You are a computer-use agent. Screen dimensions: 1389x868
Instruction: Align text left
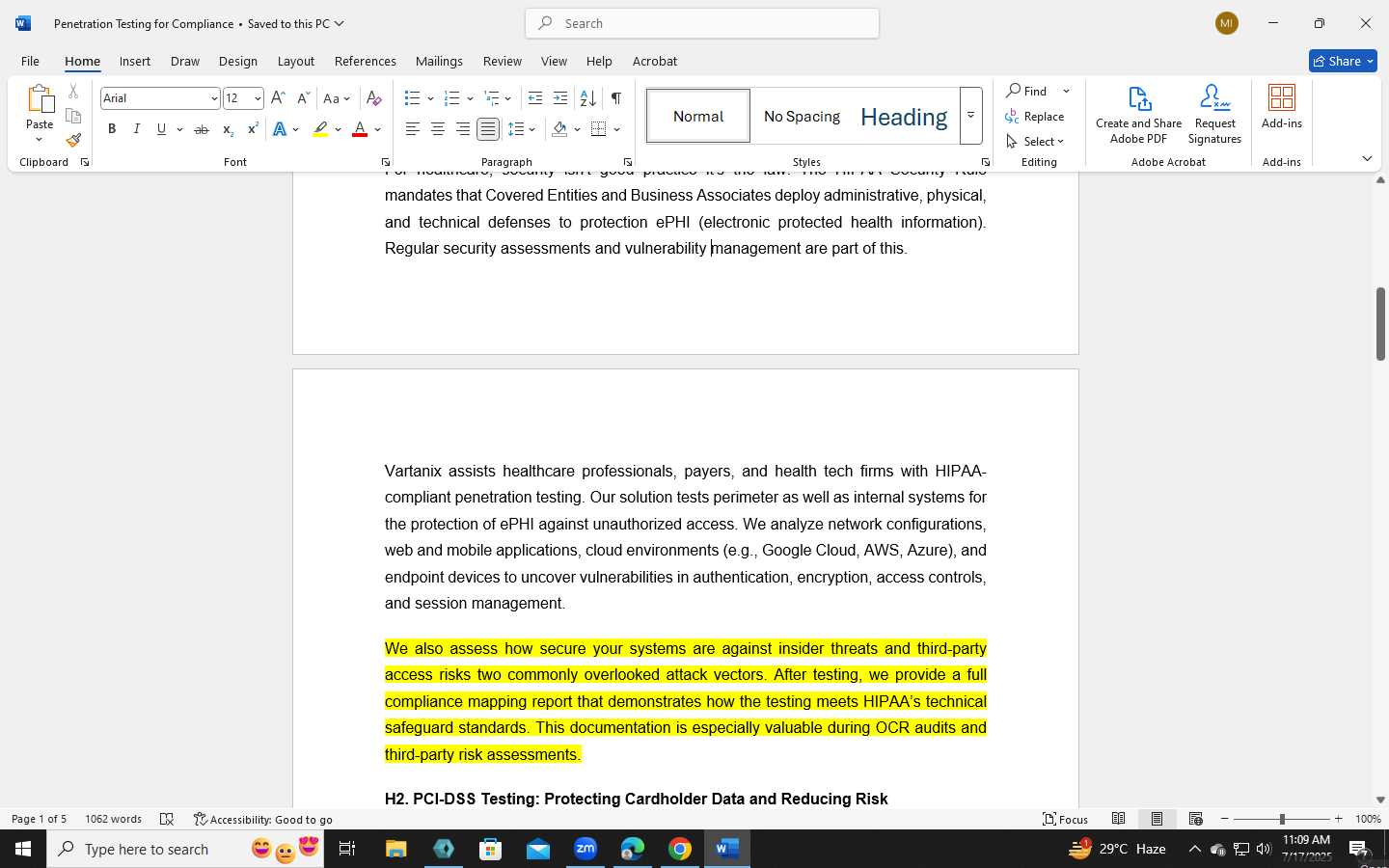[412, 129]
